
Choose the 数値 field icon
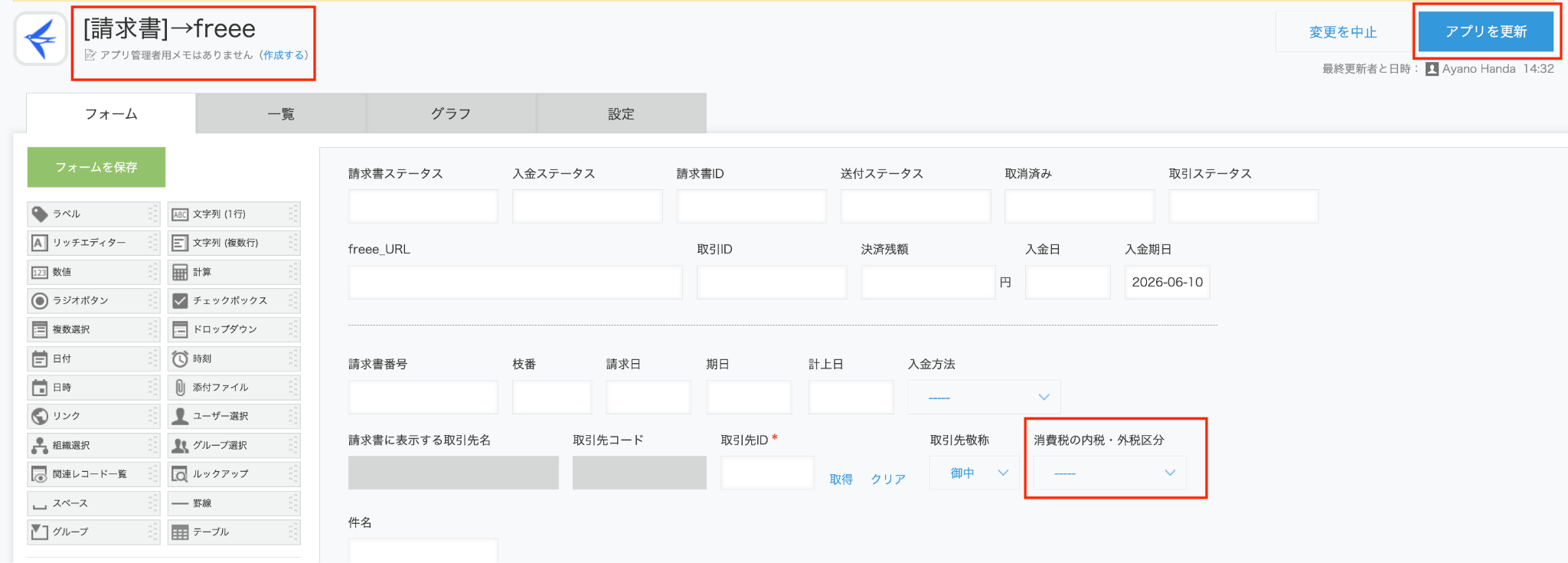coord(40,272)
